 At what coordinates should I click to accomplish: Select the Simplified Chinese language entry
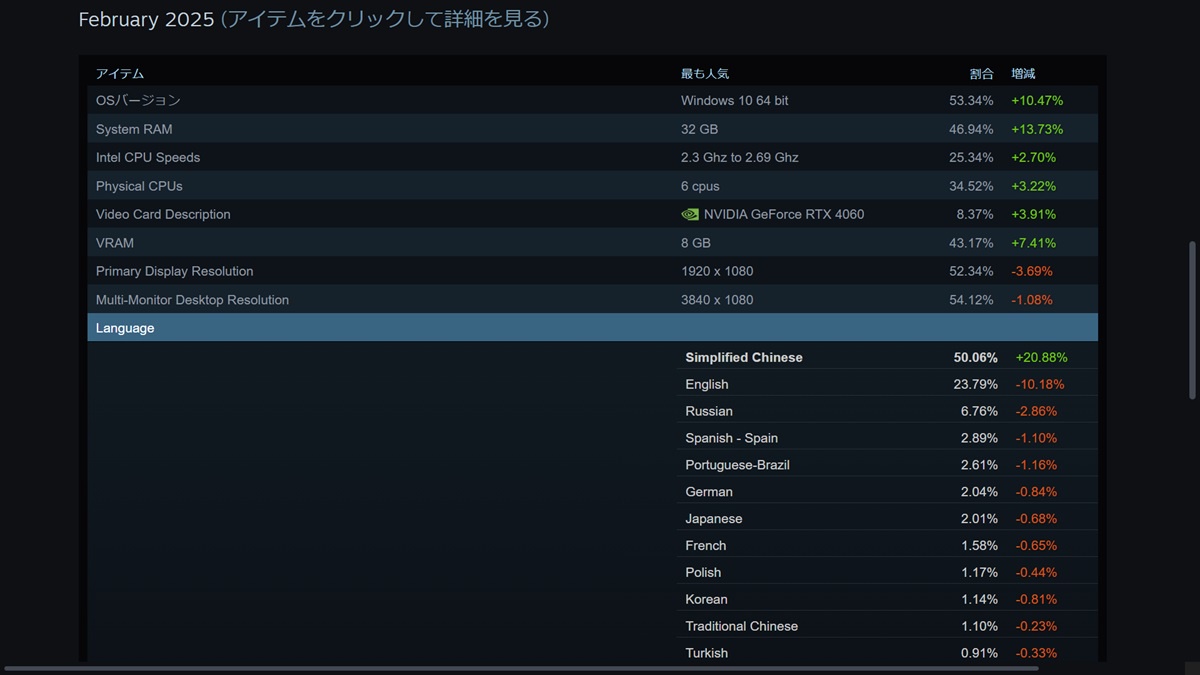[744, 357]
